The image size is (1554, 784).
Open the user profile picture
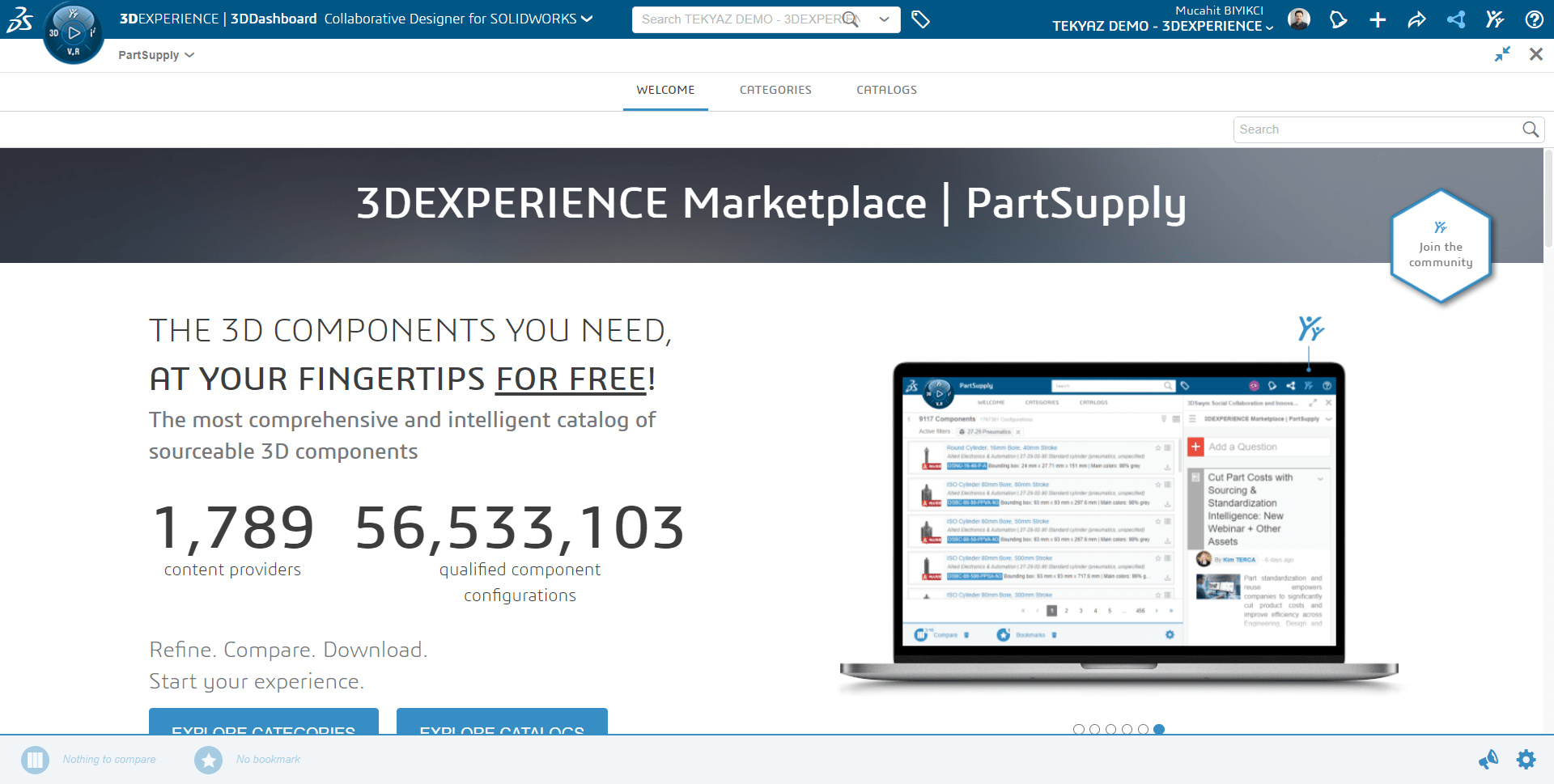click(x=1299, y=19)
